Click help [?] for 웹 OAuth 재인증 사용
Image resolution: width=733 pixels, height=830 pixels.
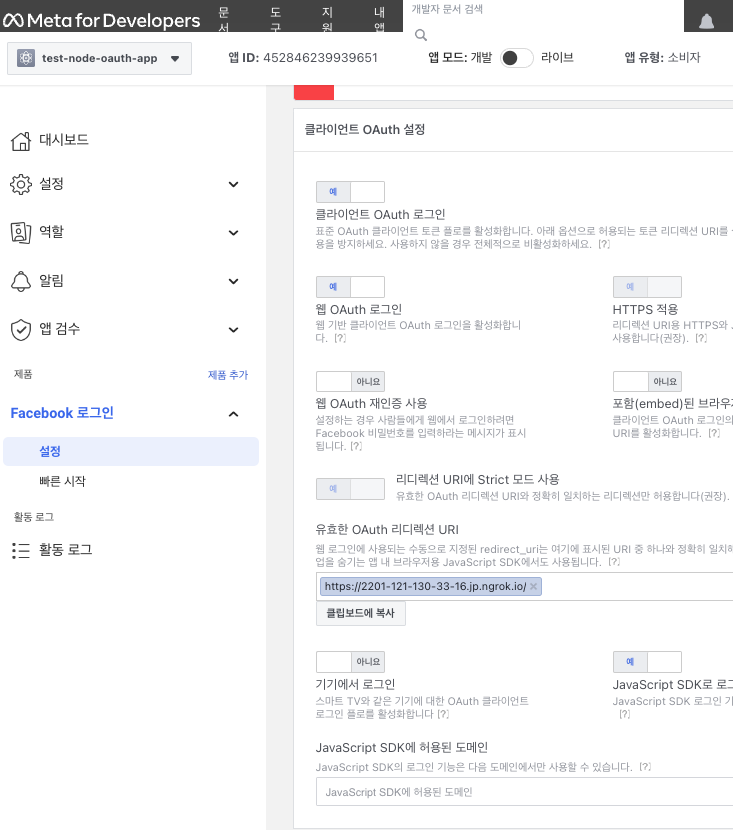point(356,446)
